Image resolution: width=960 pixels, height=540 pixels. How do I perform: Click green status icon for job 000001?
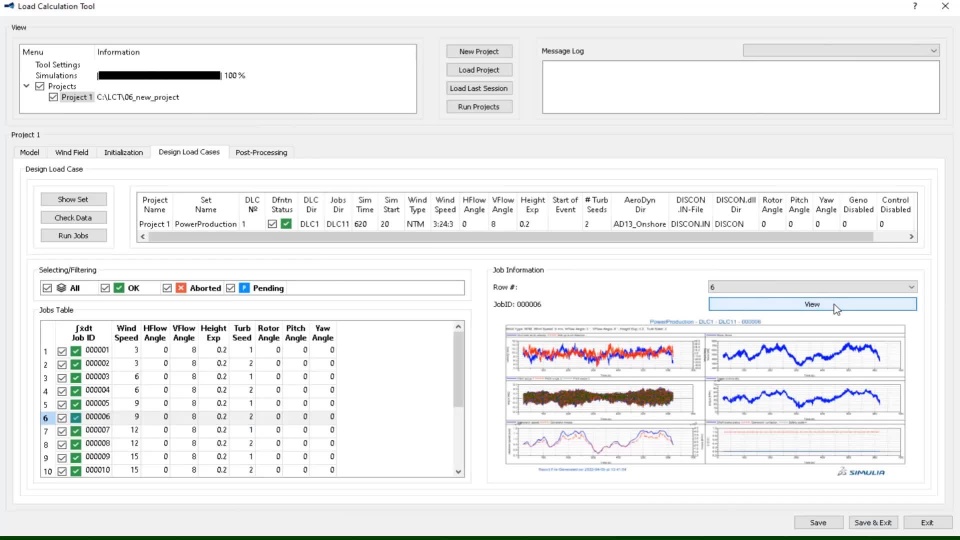tap(76, 351)
